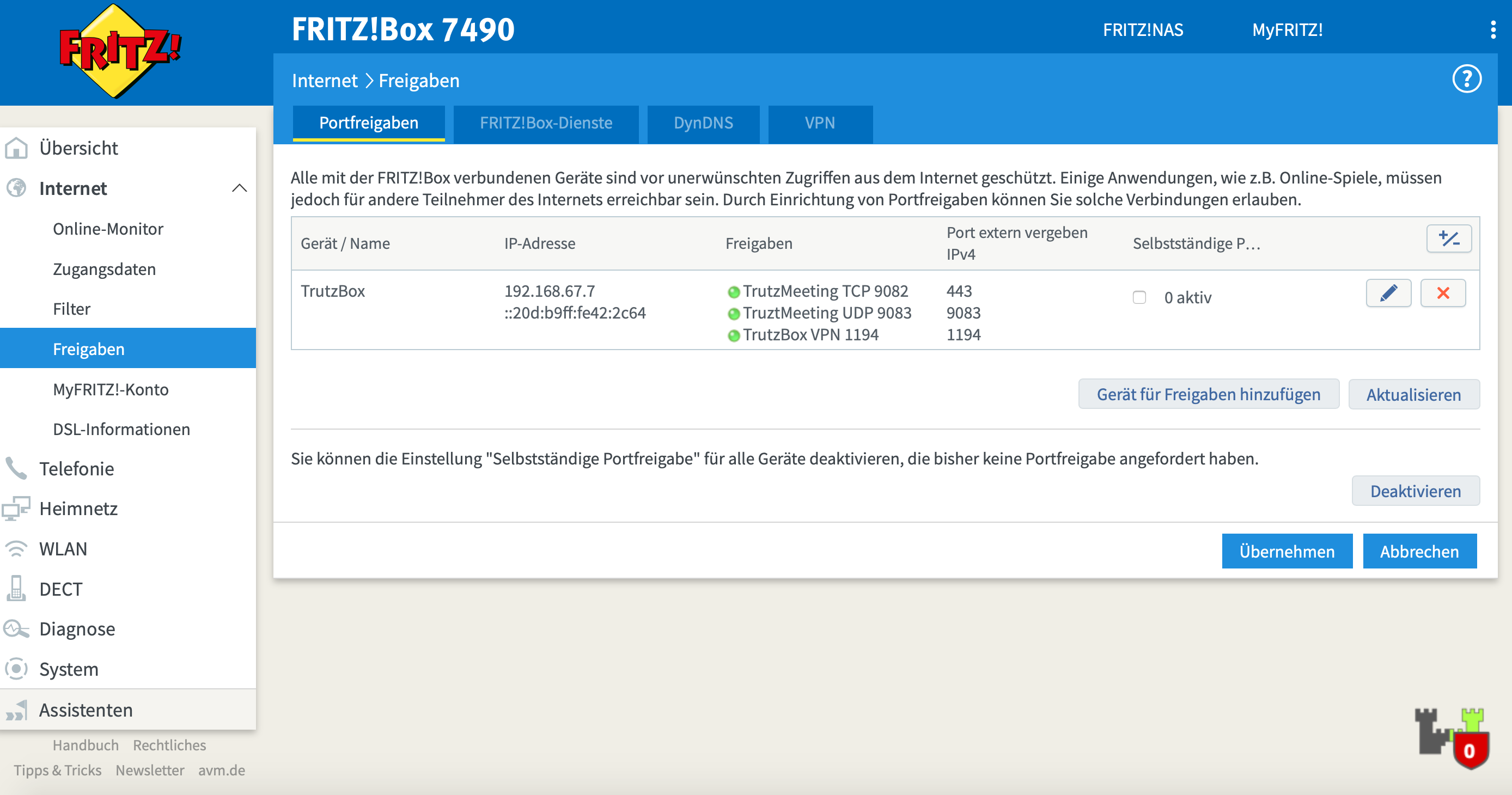Image resolution: width=1512 pixels, height=795 pixels.
Task: Click the plus/minus column settings icon
Action: coord(1448,239)
